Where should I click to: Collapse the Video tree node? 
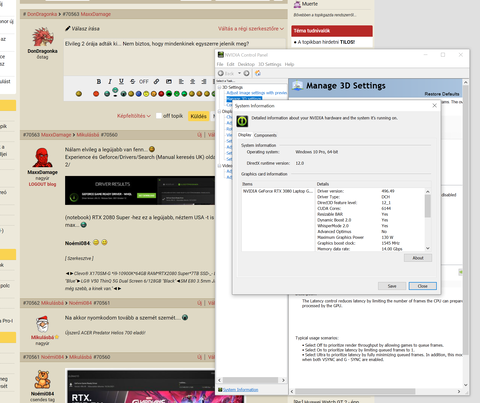(x=219, y=166)
